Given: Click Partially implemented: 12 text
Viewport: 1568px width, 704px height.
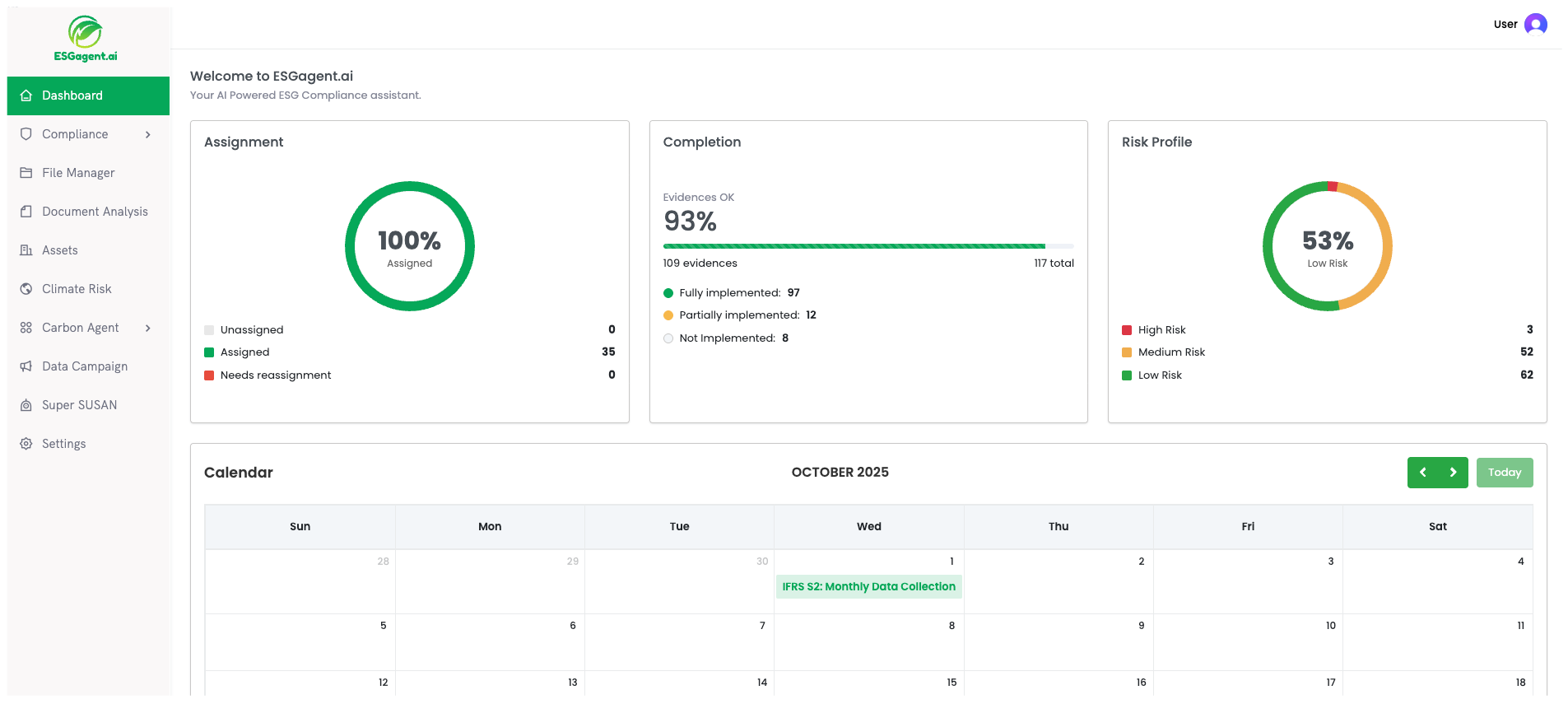Looking at the screenshot, I should (x=748, y=315).
